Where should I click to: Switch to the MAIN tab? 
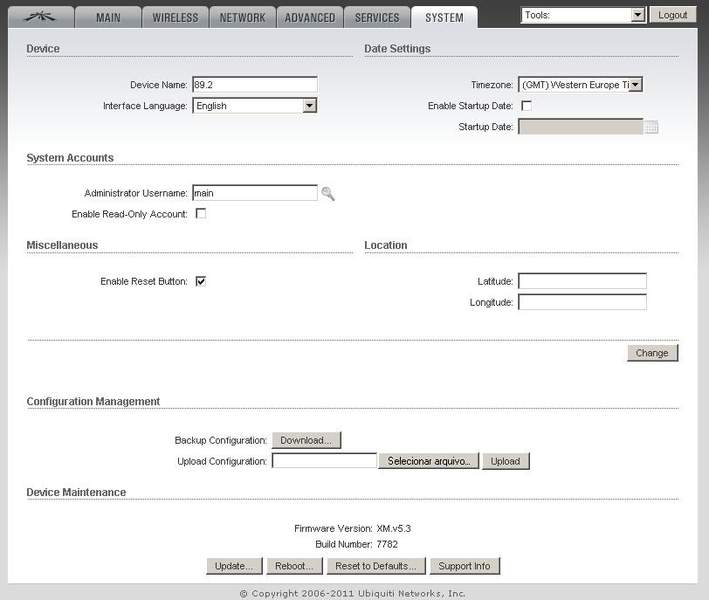pos(108,18)
